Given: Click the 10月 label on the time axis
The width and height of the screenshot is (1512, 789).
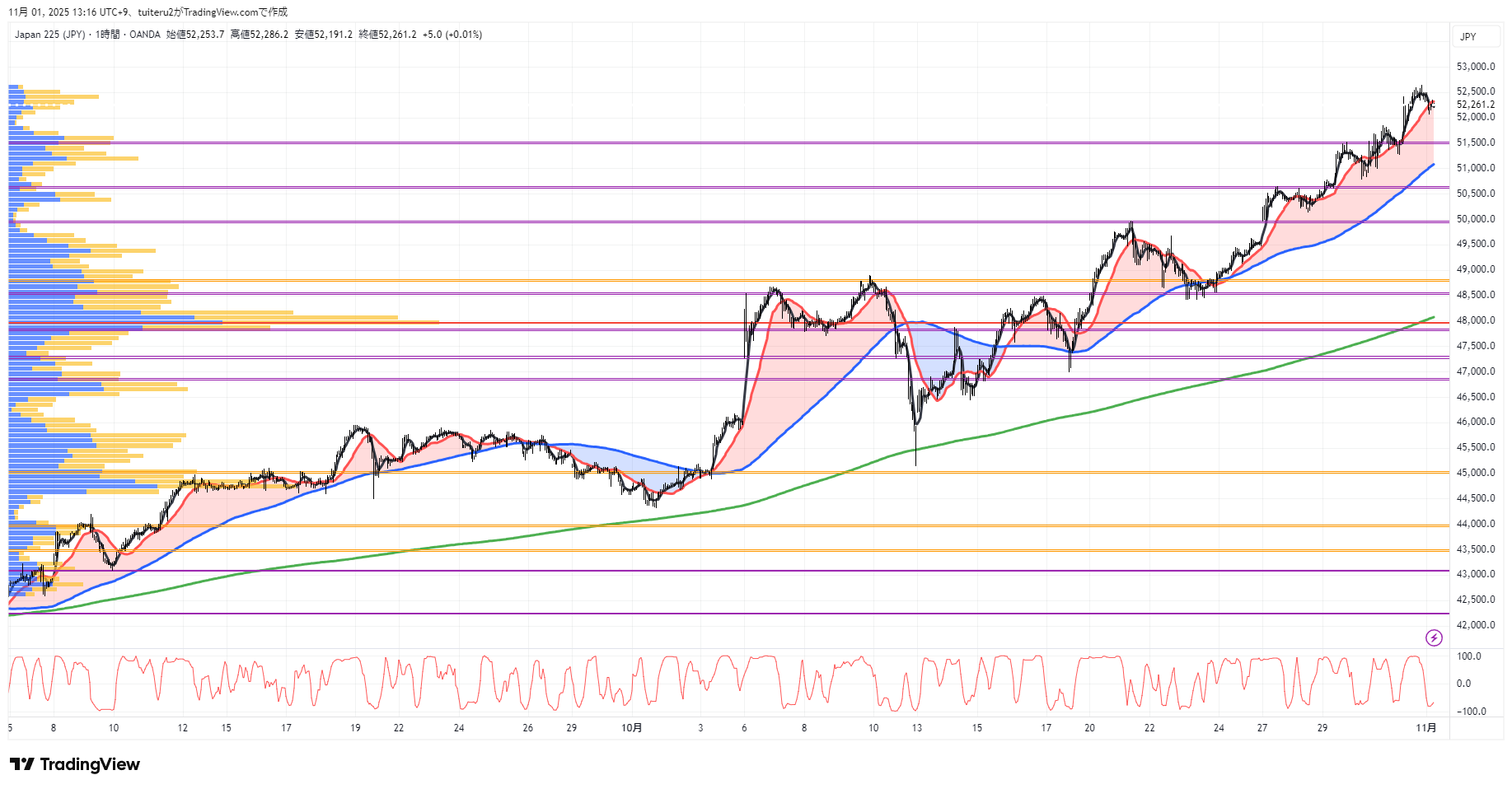Looking at the screenshot, I should (x=632, y=728).
